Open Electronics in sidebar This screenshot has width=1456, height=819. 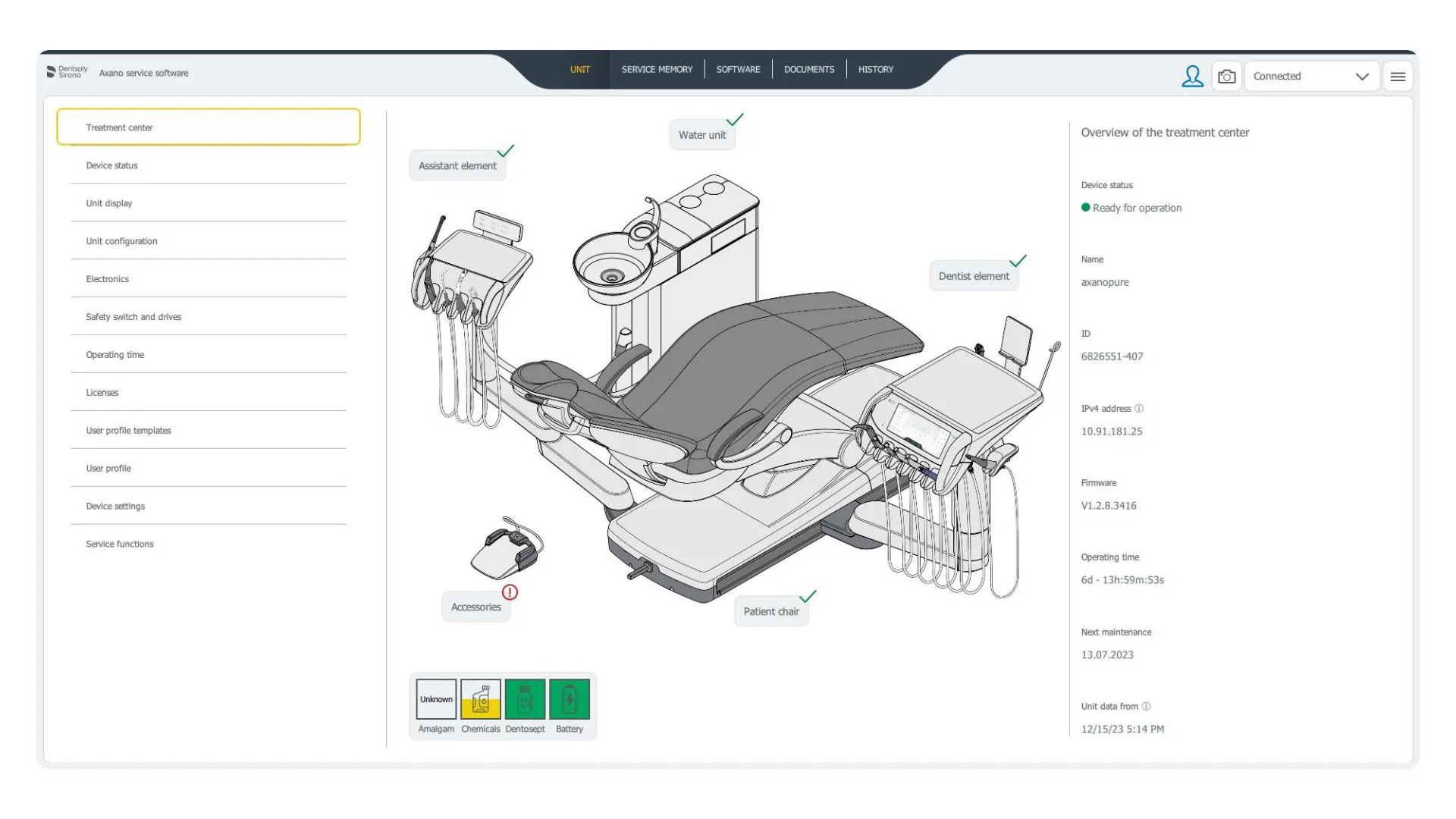click(209, 279)
